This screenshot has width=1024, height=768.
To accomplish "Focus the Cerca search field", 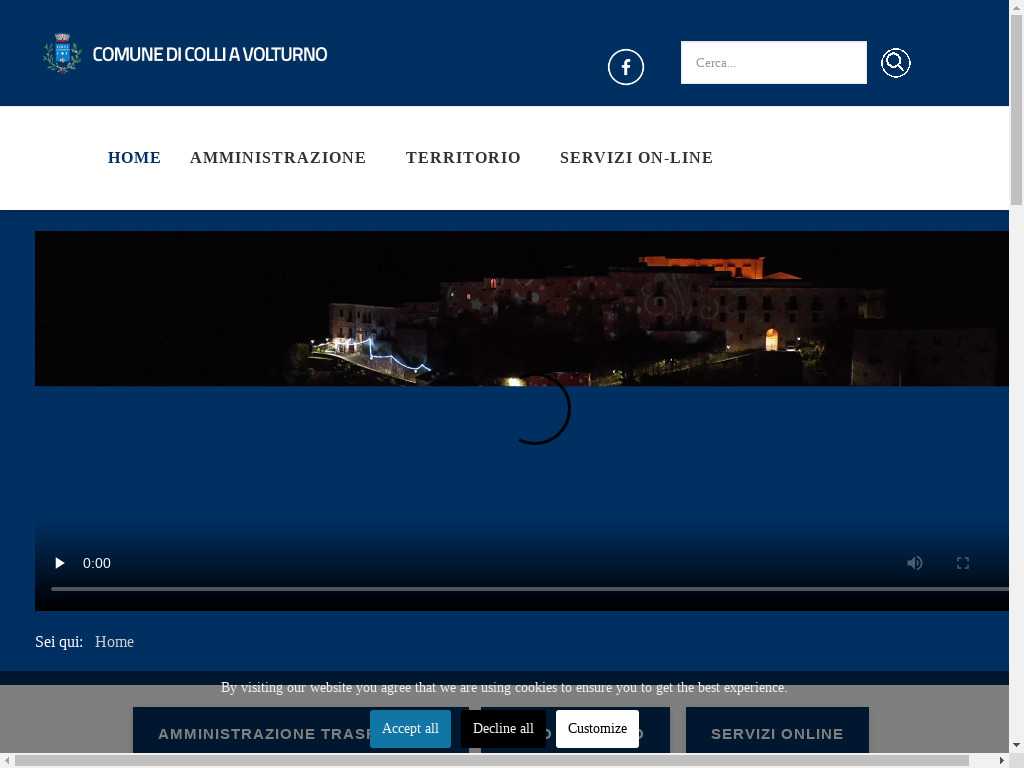I will point(773,63).
